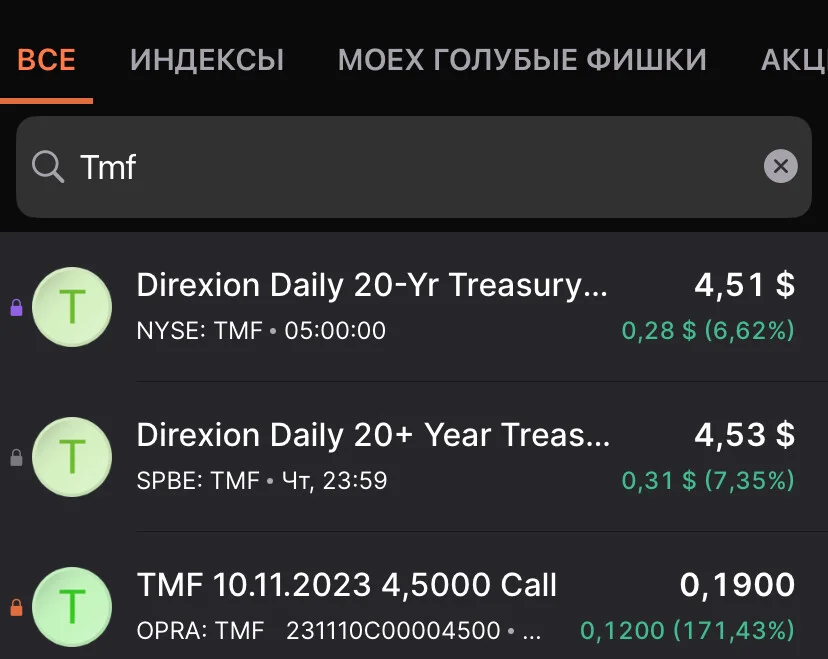Viewport: 828px width, 659px height.
Task: Open the SPBE TMF round T logo
Action: pyautogui.click(x=72, y=457)
